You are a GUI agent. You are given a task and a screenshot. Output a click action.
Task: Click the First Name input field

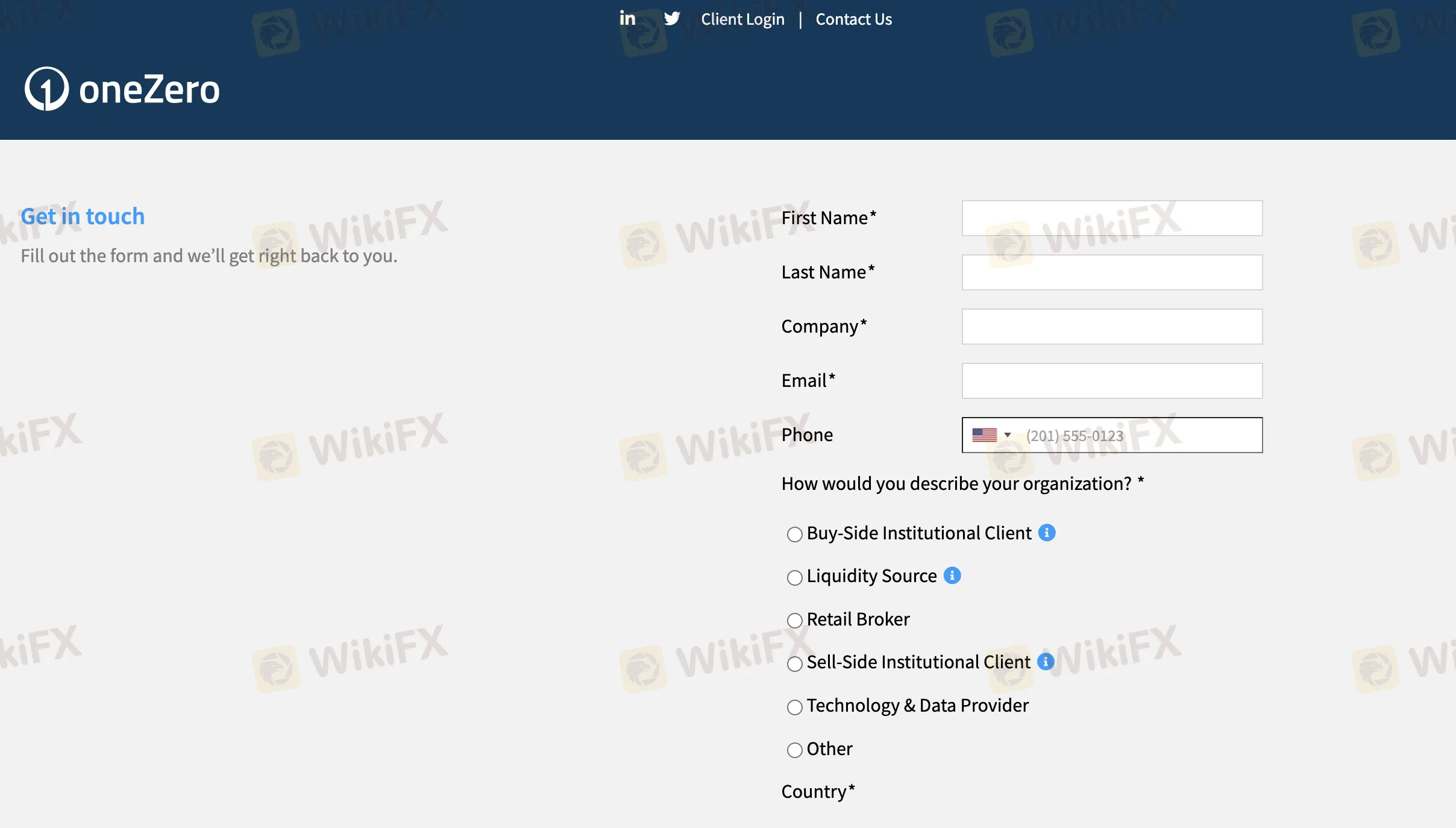click(x=1112, y=218)
